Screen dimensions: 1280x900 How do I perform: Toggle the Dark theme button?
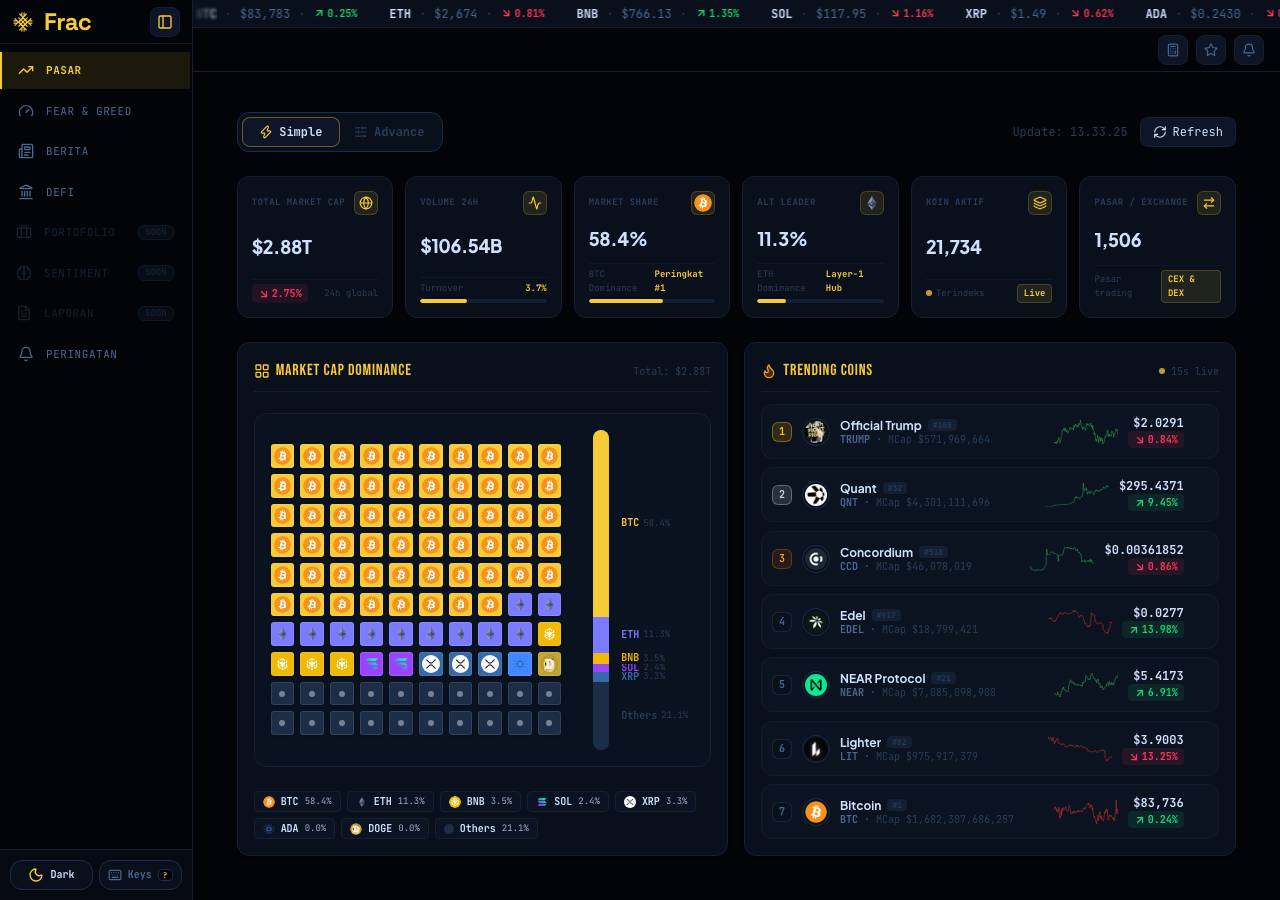click(52, 875)
